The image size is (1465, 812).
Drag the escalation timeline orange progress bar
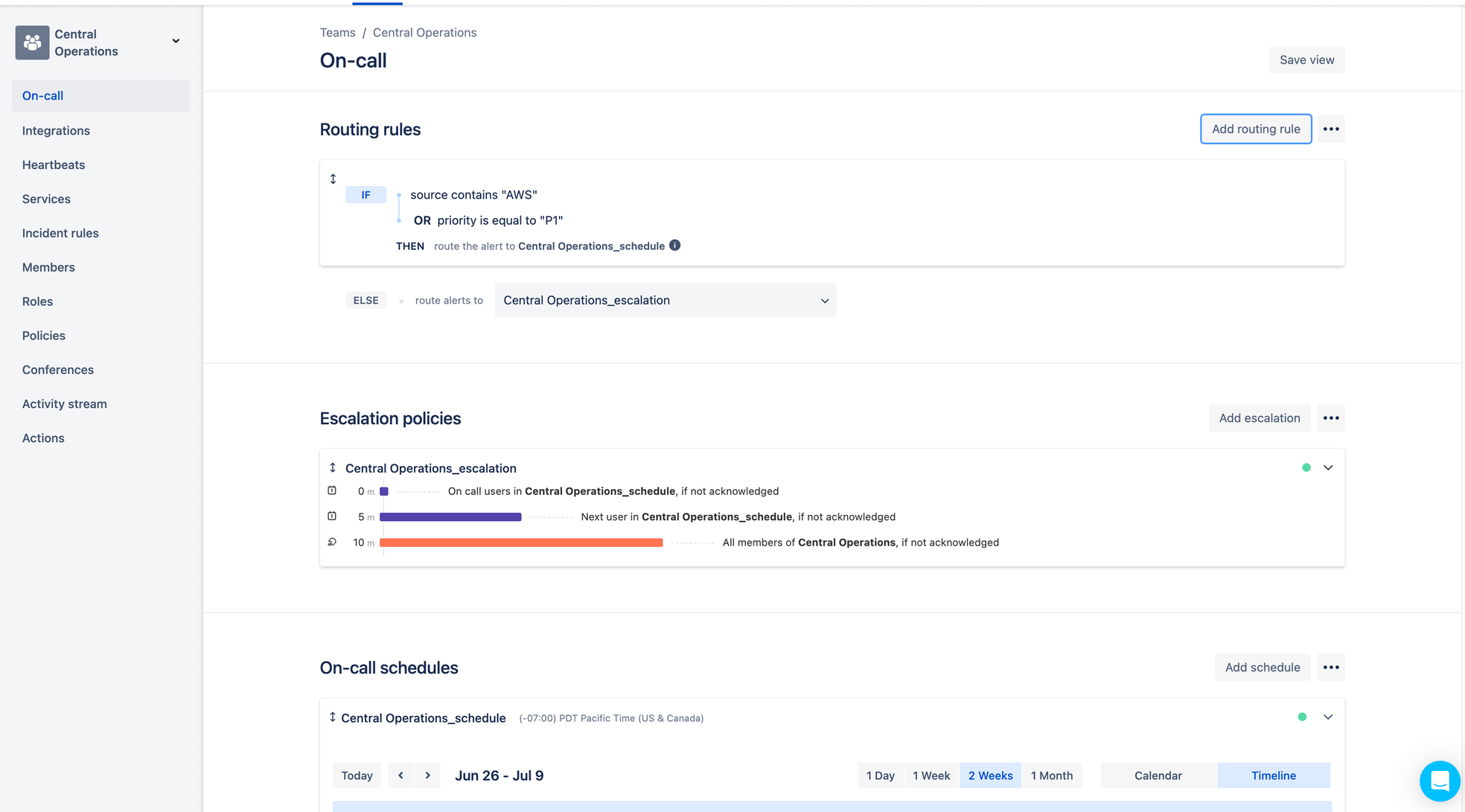521,541
